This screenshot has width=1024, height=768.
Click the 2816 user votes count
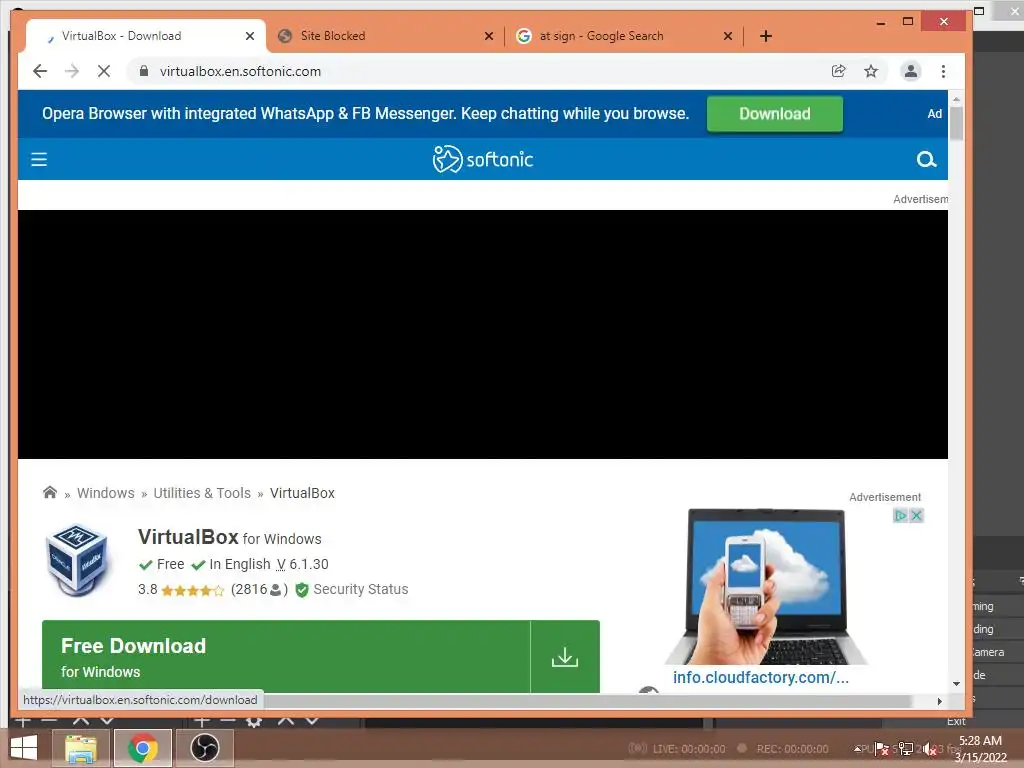(259, 590)
